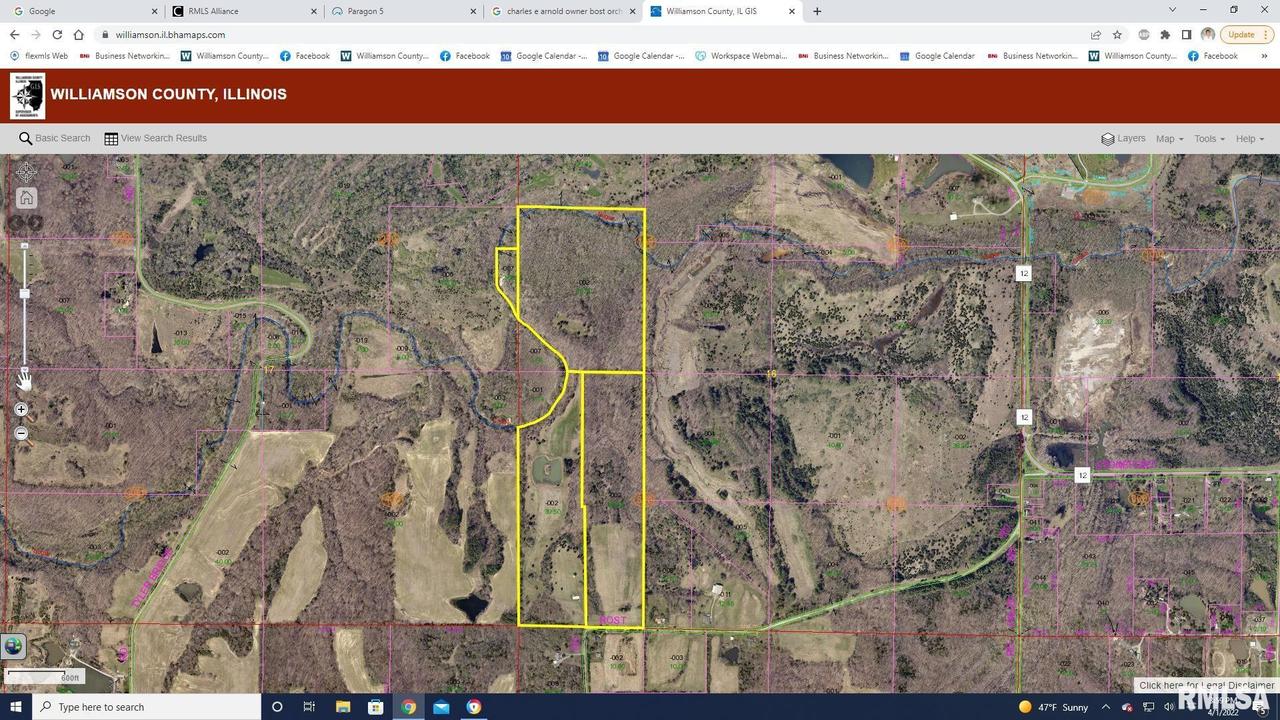Click the previous extent back arrow

[x=16, y=222]
